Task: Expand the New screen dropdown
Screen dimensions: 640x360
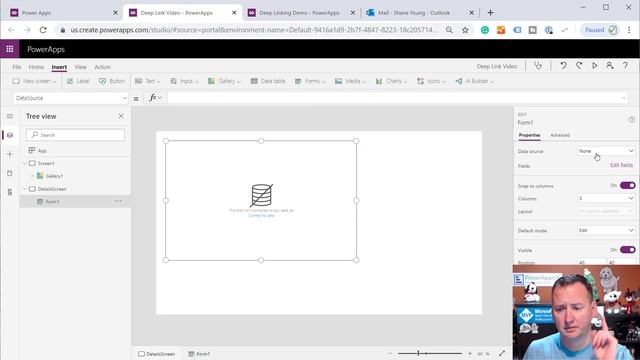Action: click(34, 81)
